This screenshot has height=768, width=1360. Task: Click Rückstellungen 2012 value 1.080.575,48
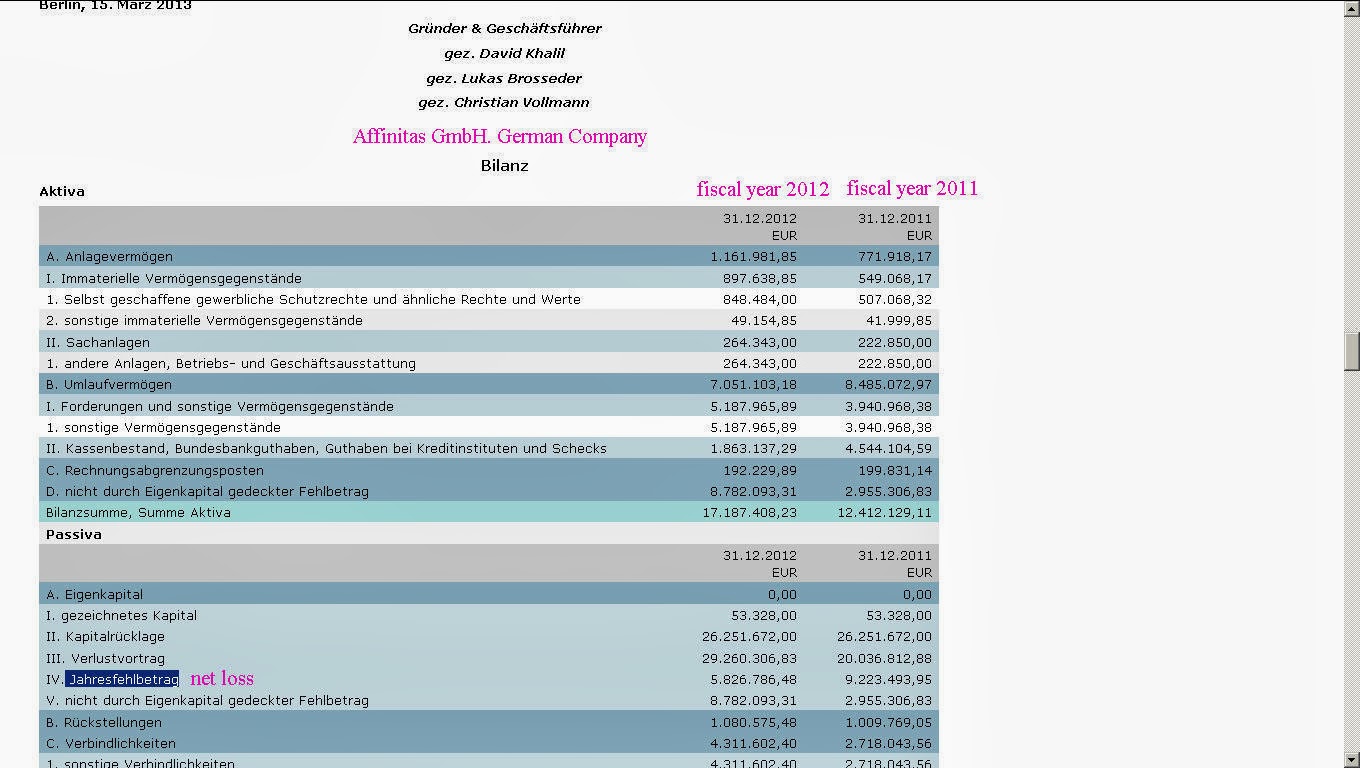[753, 722]
